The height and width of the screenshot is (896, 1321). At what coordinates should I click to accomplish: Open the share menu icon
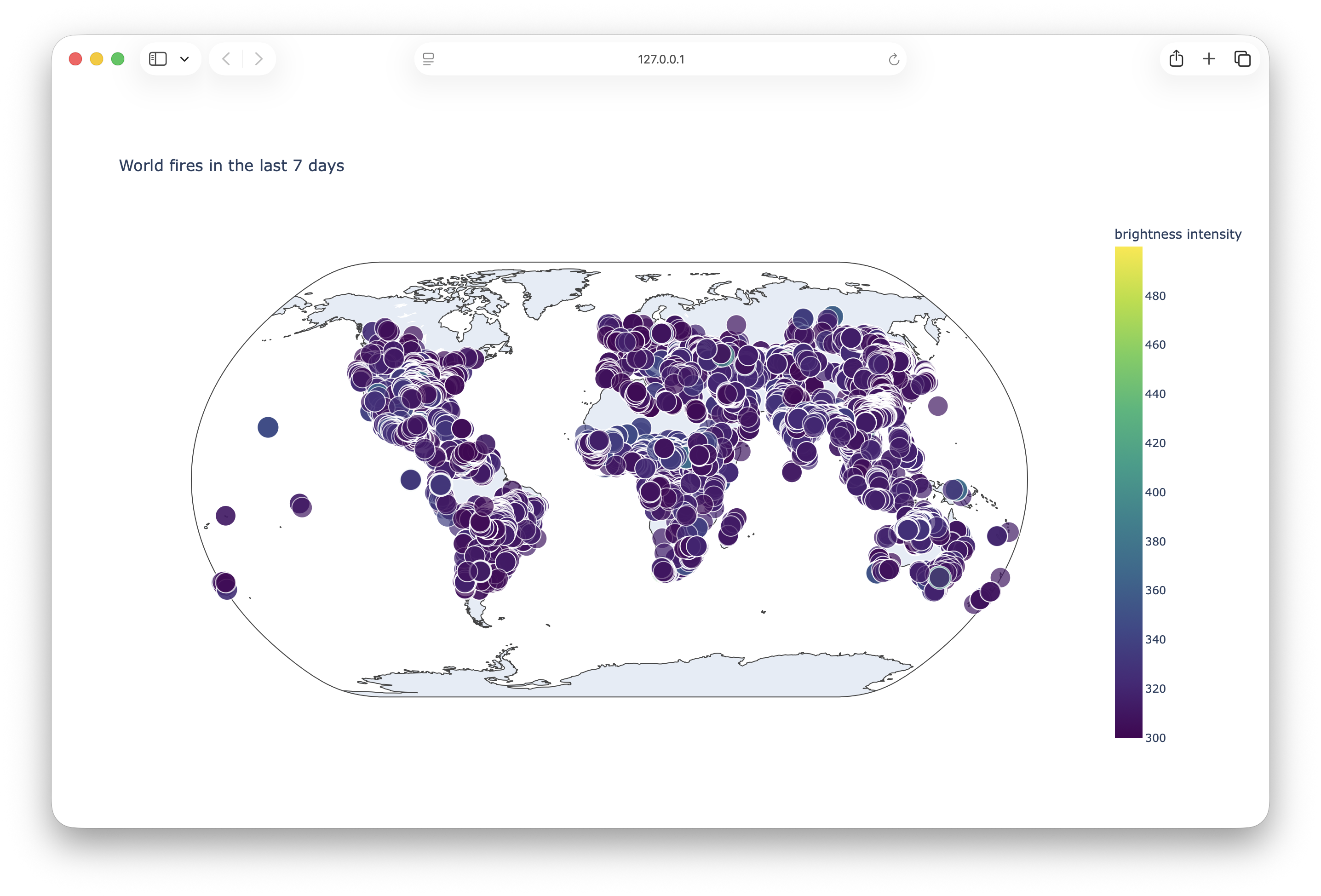click(x=1176, y=58)
